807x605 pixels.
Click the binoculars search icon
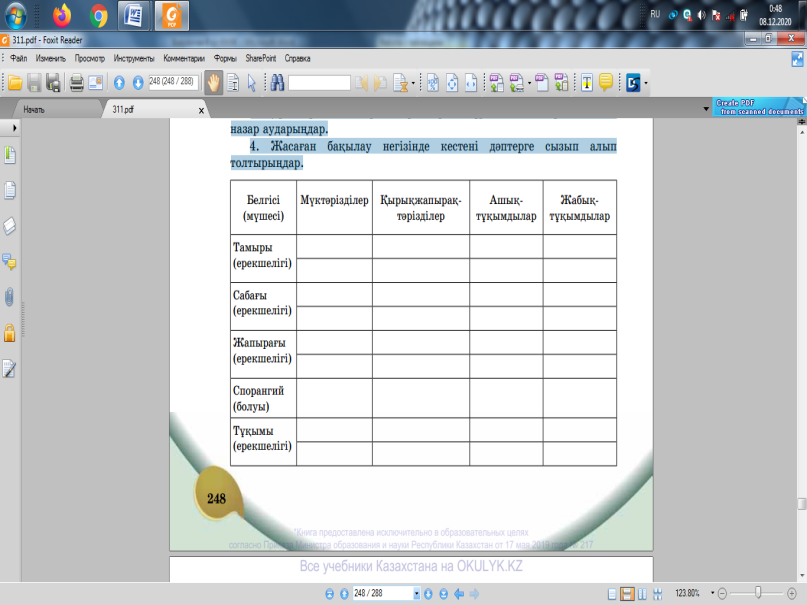[x=278, y=83]
